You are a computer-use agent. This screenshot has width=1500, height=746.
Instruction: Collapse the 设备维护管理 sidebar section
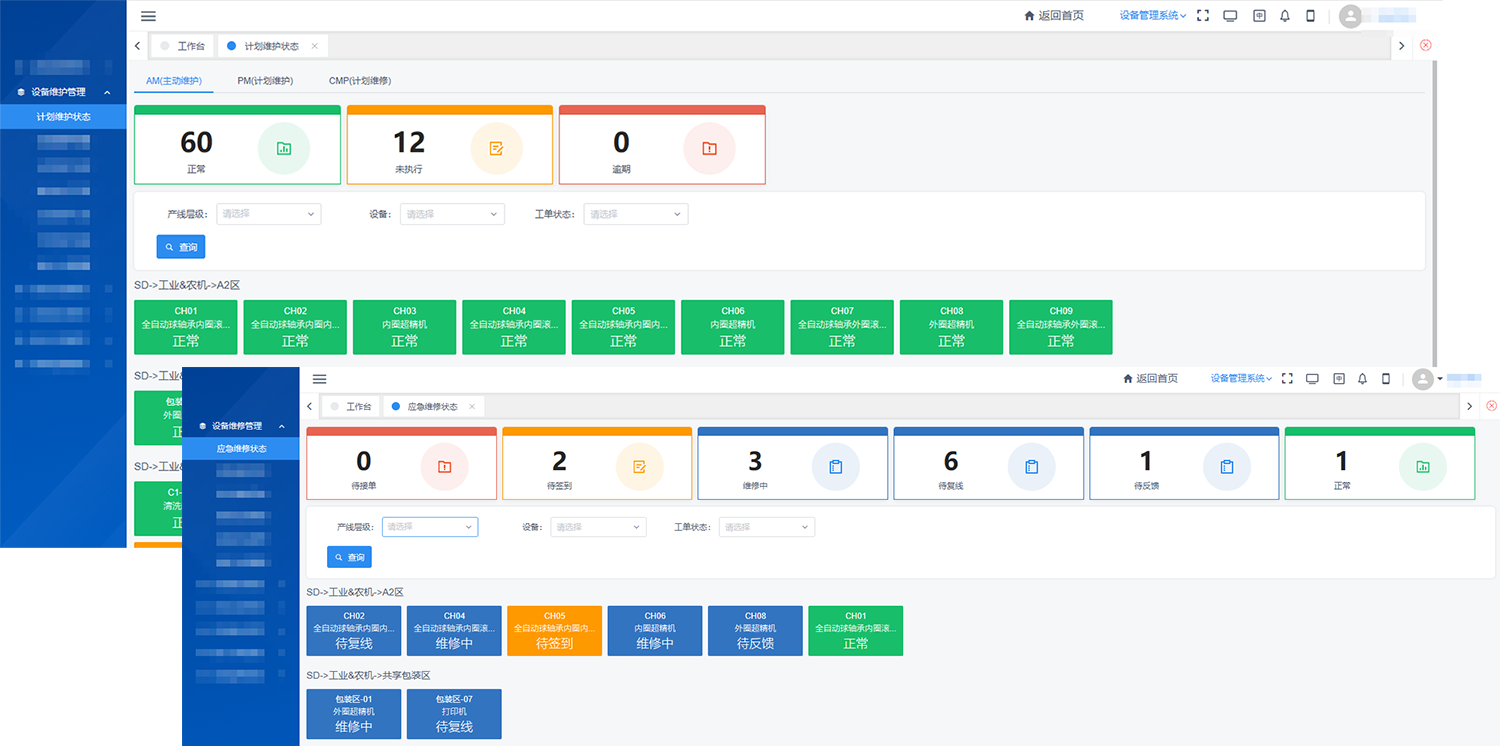[107, 92]
